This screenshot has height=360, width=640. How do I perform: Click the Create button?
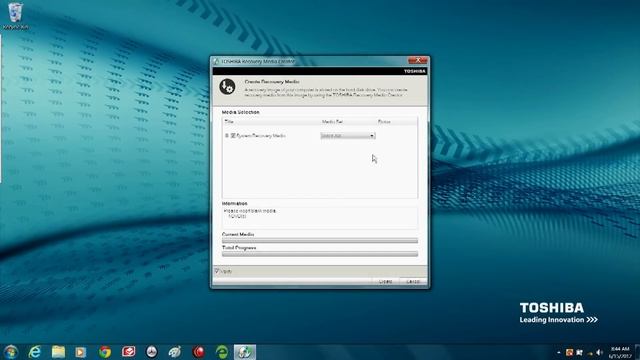point(385,282)
